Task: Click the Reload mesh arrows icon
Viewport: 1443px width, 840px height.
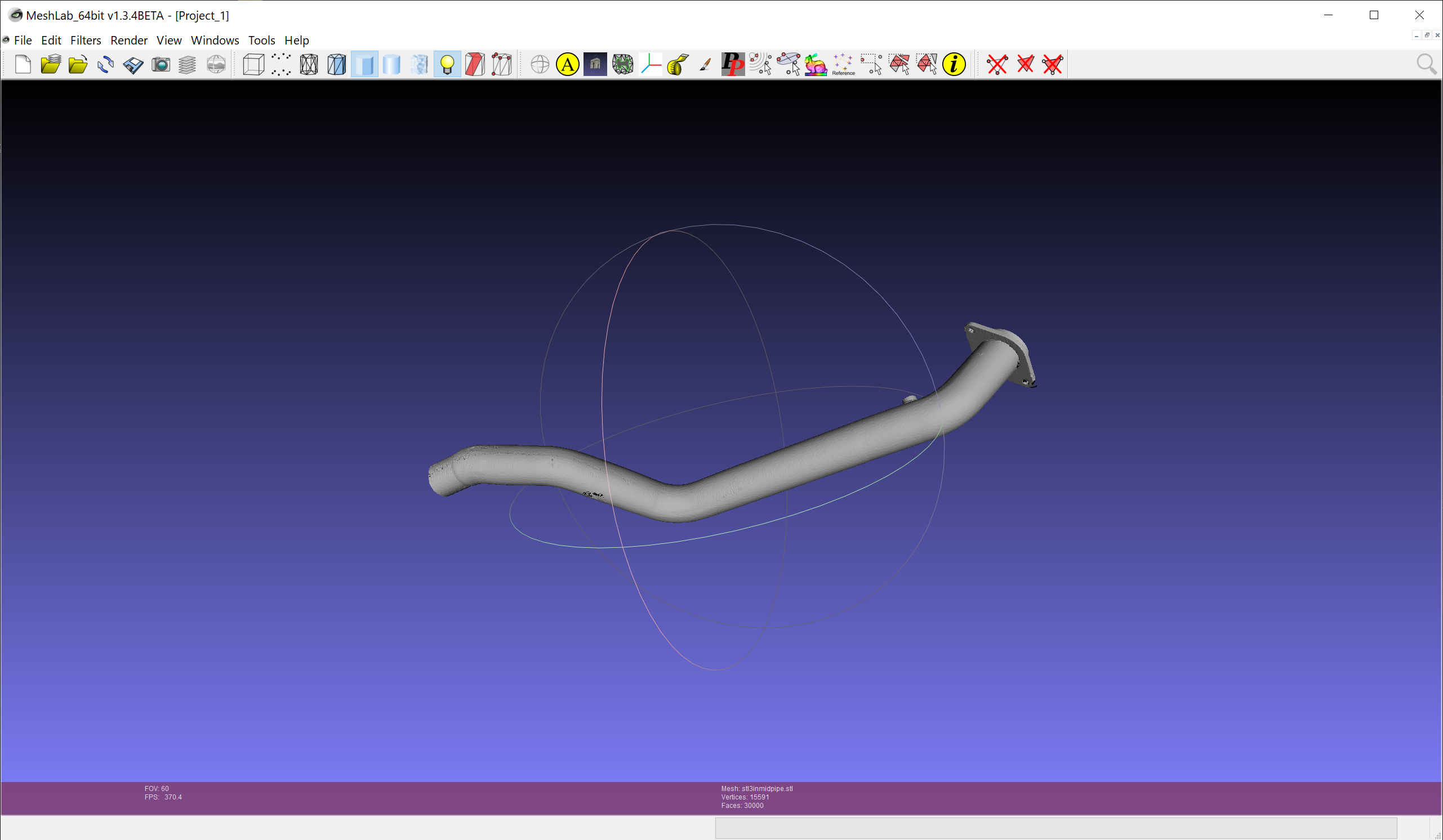Action: tap(105, 64)
